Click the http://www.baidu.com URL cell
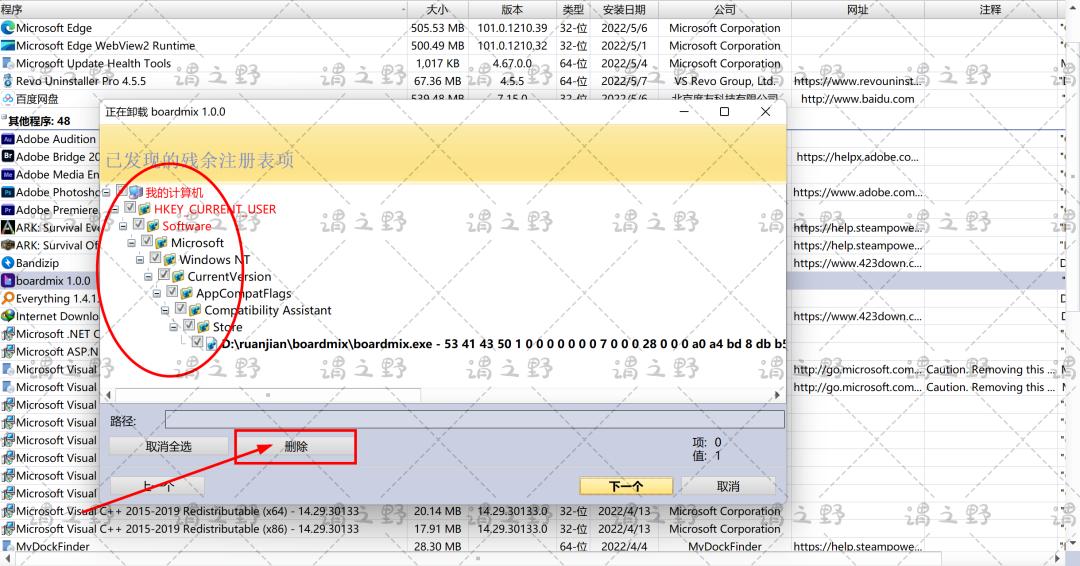Screen dimensions: 1080x566 (858, 99)
